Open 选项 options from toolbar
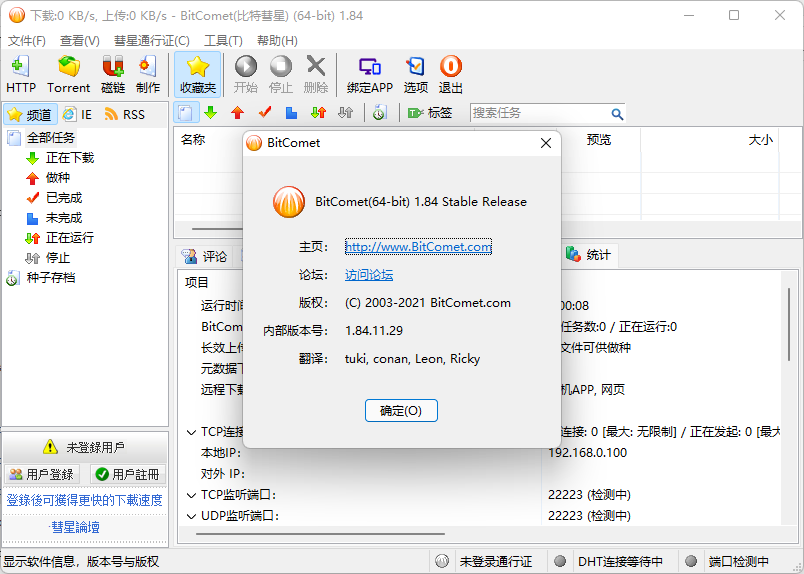The height and width of the screenshot is (574, 804). 415,74
